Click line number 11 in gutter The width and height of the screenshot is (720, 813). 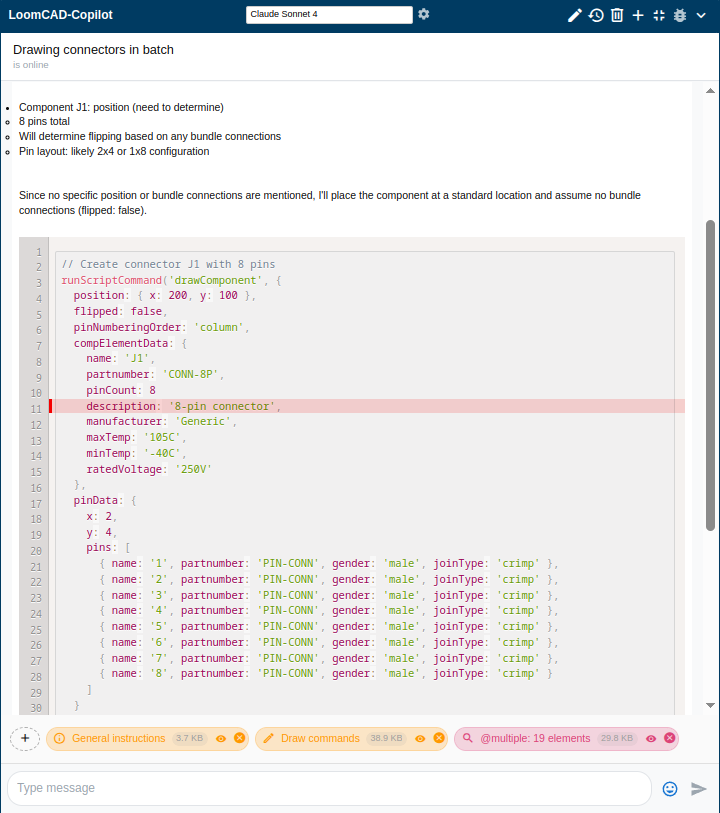35,409
